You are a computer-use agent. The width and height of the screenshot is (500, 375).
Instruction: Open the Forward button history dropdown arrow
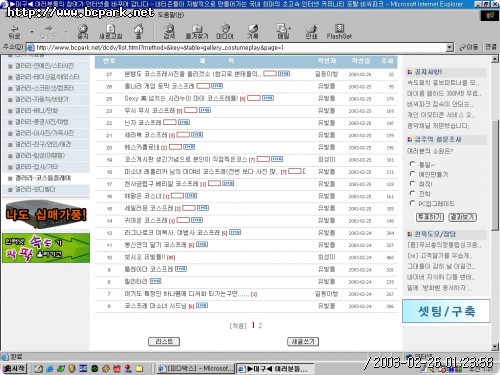(x=66, y=32)
